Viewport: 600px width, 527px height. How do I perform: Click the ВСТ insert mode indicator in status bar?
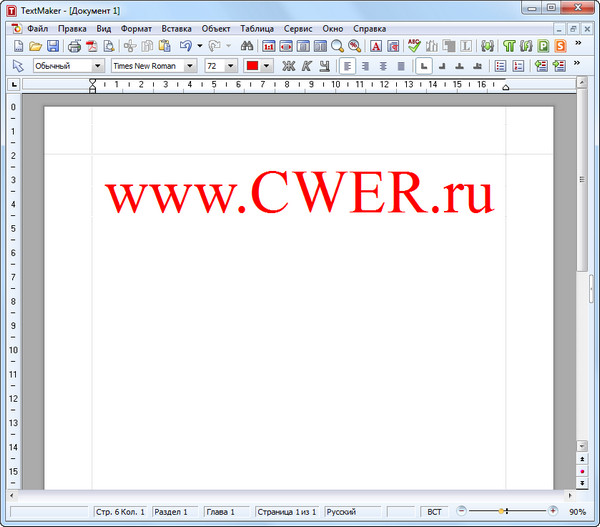[x=434, y=511]
